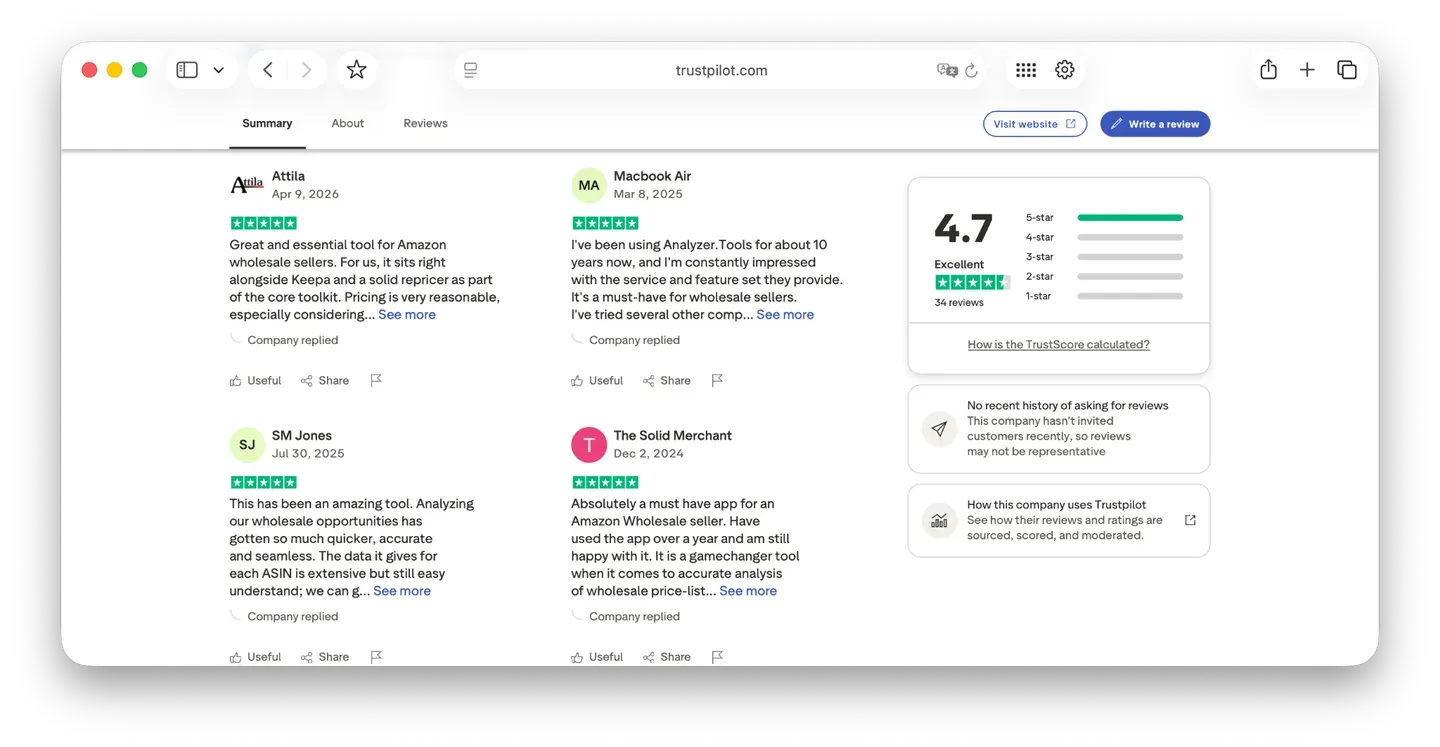Click the Attila reviewer name

[x=288, y=176]
